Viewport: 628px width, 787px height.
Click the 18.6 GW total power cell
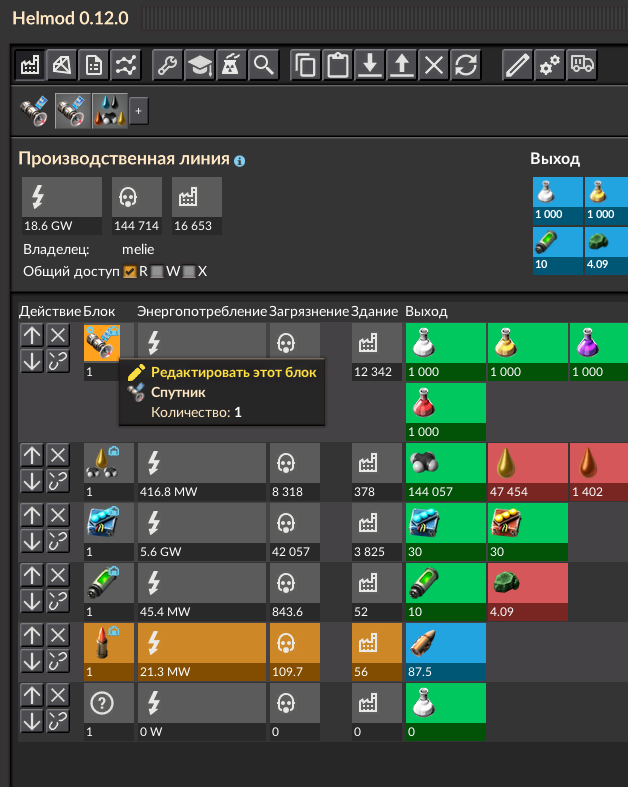pyautogui.click(x=62, y=206)
